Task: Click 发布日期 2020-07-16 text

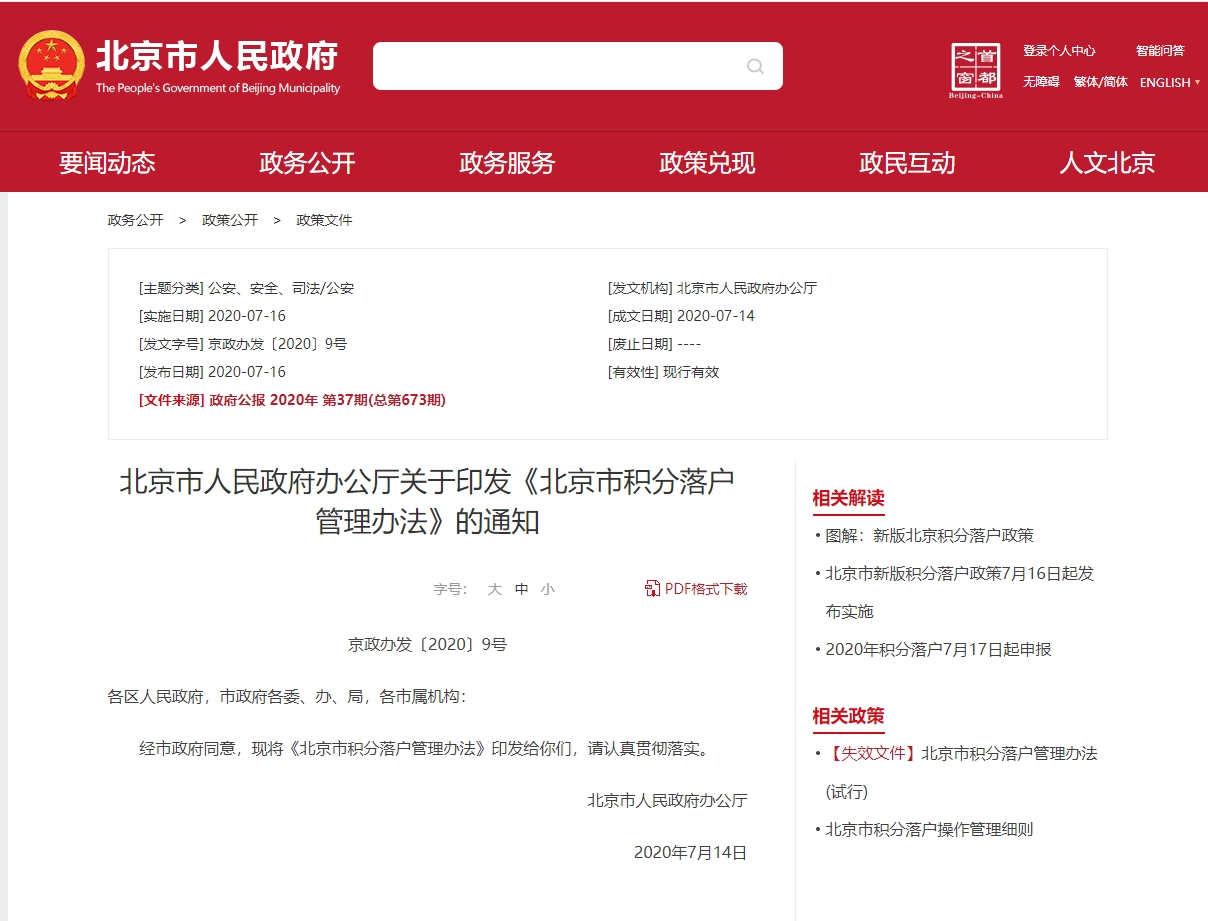Action: [x=212, y=372]
